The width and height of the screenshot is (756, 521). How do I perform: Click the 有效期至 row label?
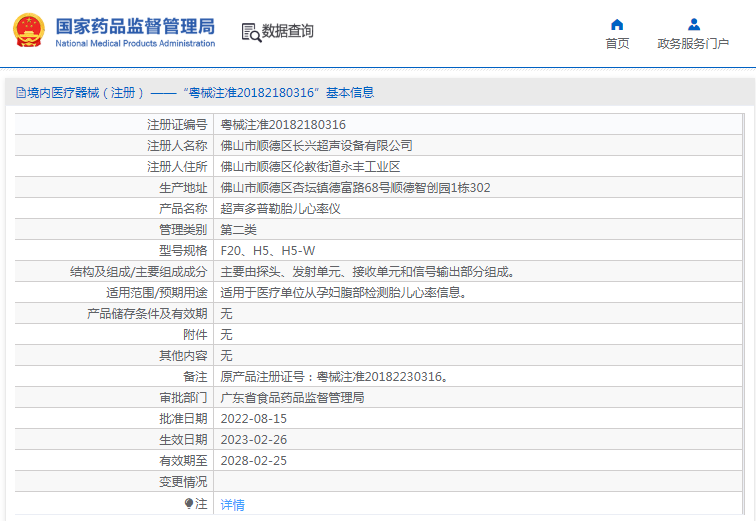tap(183, 461)
